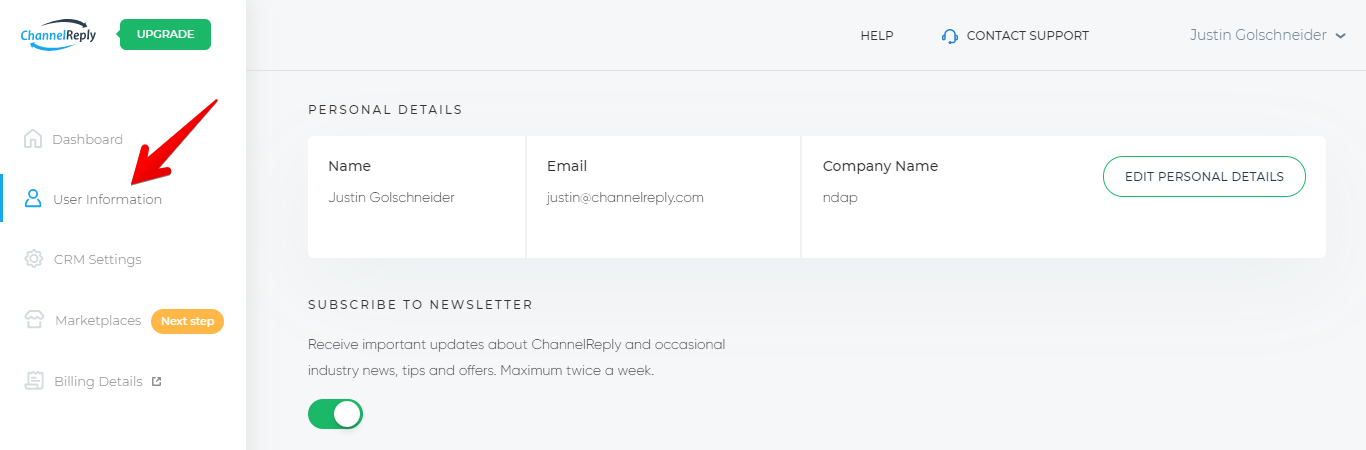
Task: Open the Dashboard house icon
Action: pos(33,139)
